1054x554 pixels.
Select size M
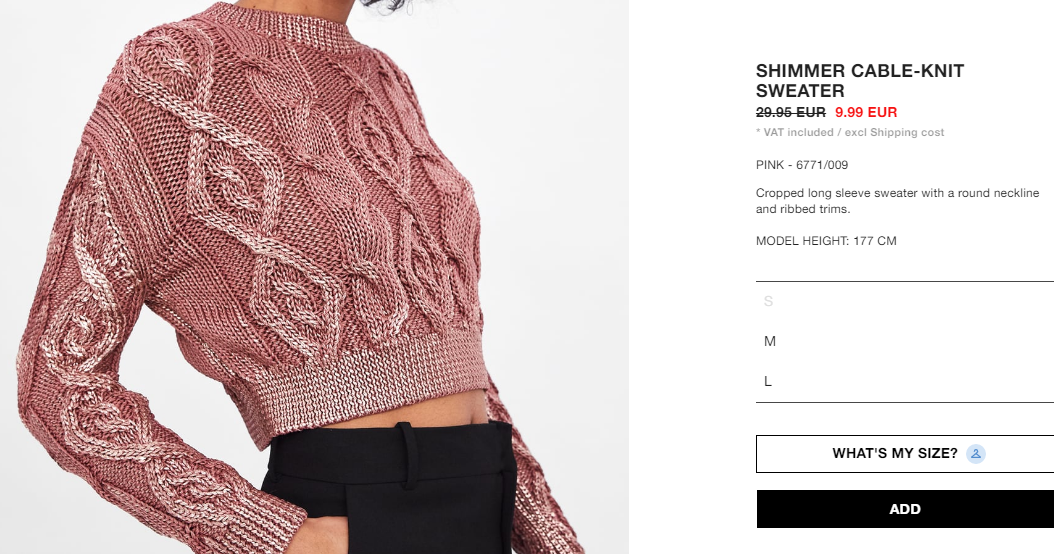[x=905, y=342]
